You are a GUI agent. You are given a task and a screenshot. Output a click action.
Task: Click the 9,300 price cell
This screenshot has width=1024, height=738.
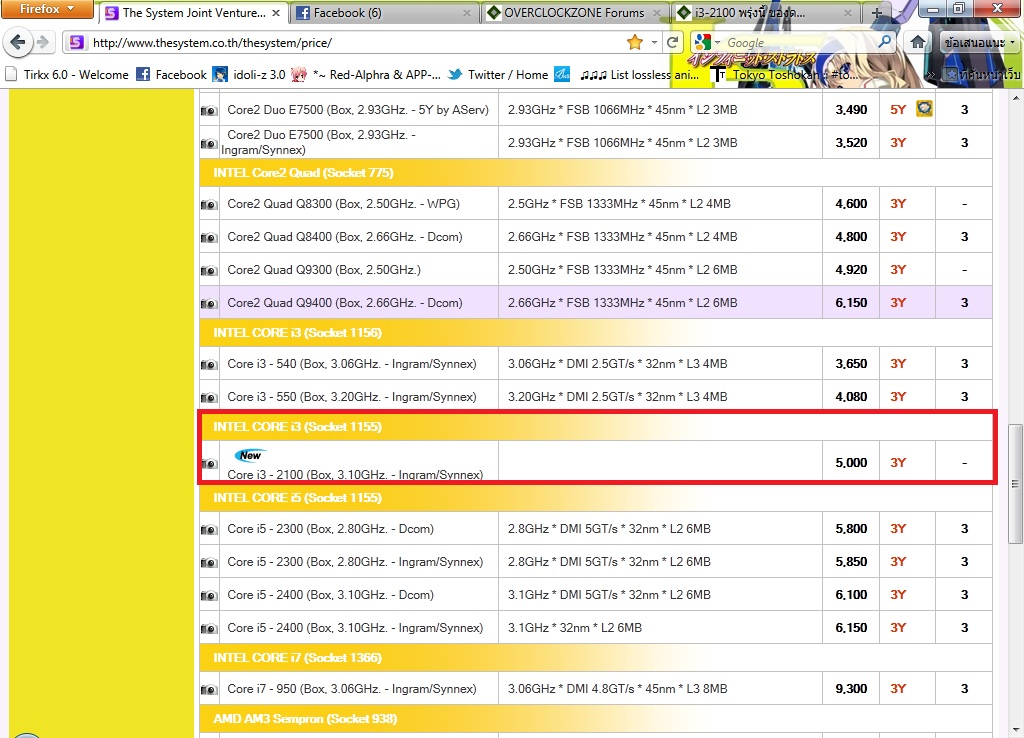851,689
